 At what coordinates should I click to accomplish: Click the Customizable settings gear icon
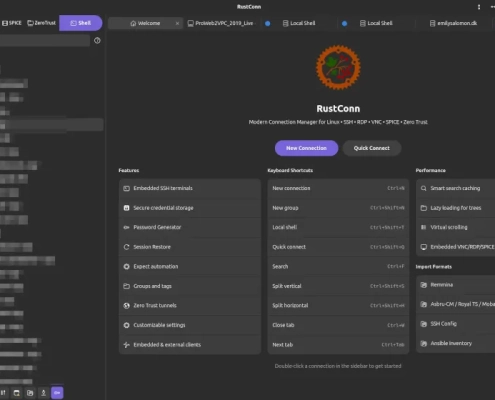click(x=126, y=325)
